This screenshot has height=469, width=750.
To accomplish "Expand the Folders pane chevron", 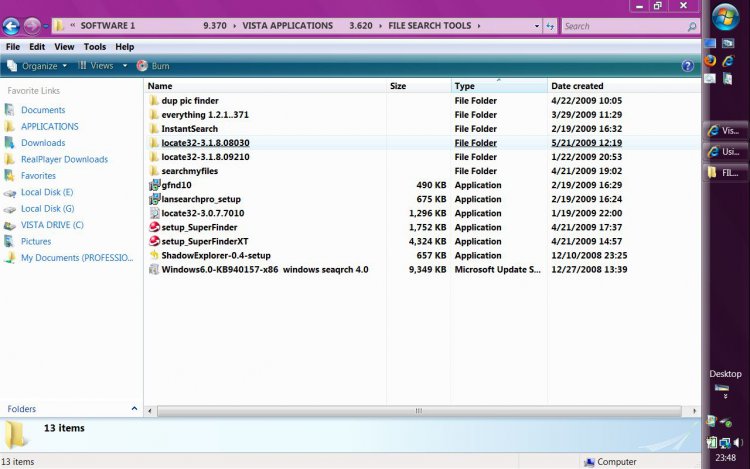I will 134,409.
